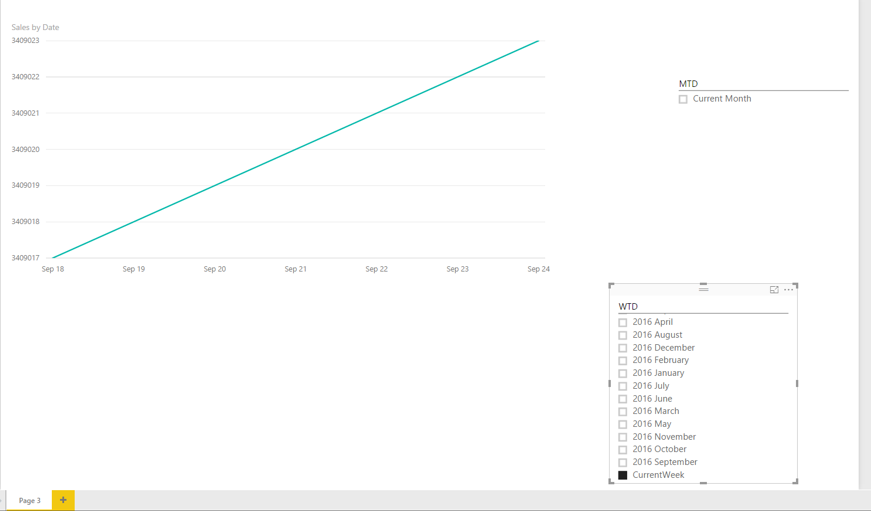Tick the 2016 December checkbox
Viewport: 871px width, 511px height.
623,348
